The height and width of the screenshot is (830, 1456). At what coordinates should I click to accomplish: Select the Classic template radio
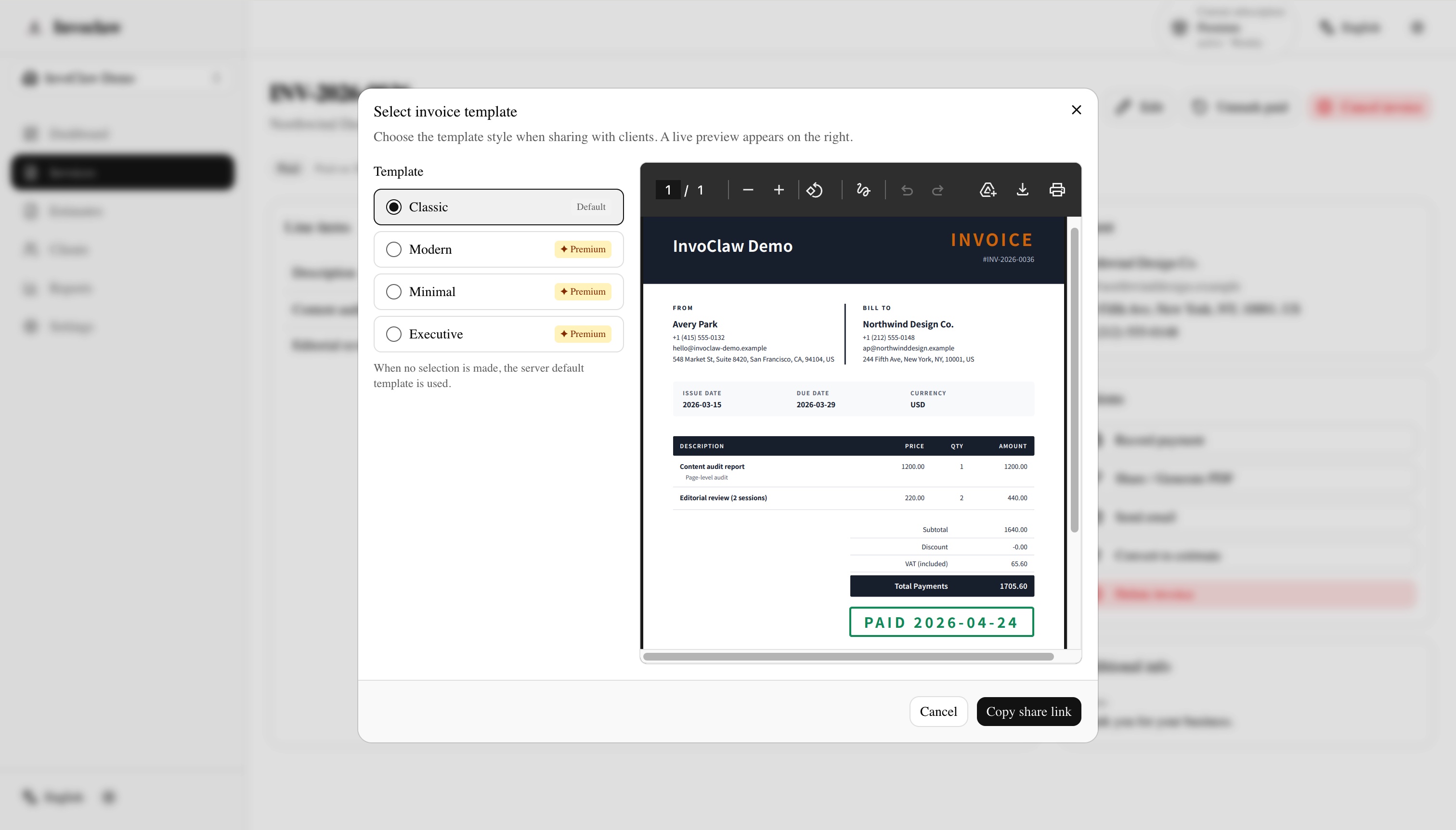point(394,207)
